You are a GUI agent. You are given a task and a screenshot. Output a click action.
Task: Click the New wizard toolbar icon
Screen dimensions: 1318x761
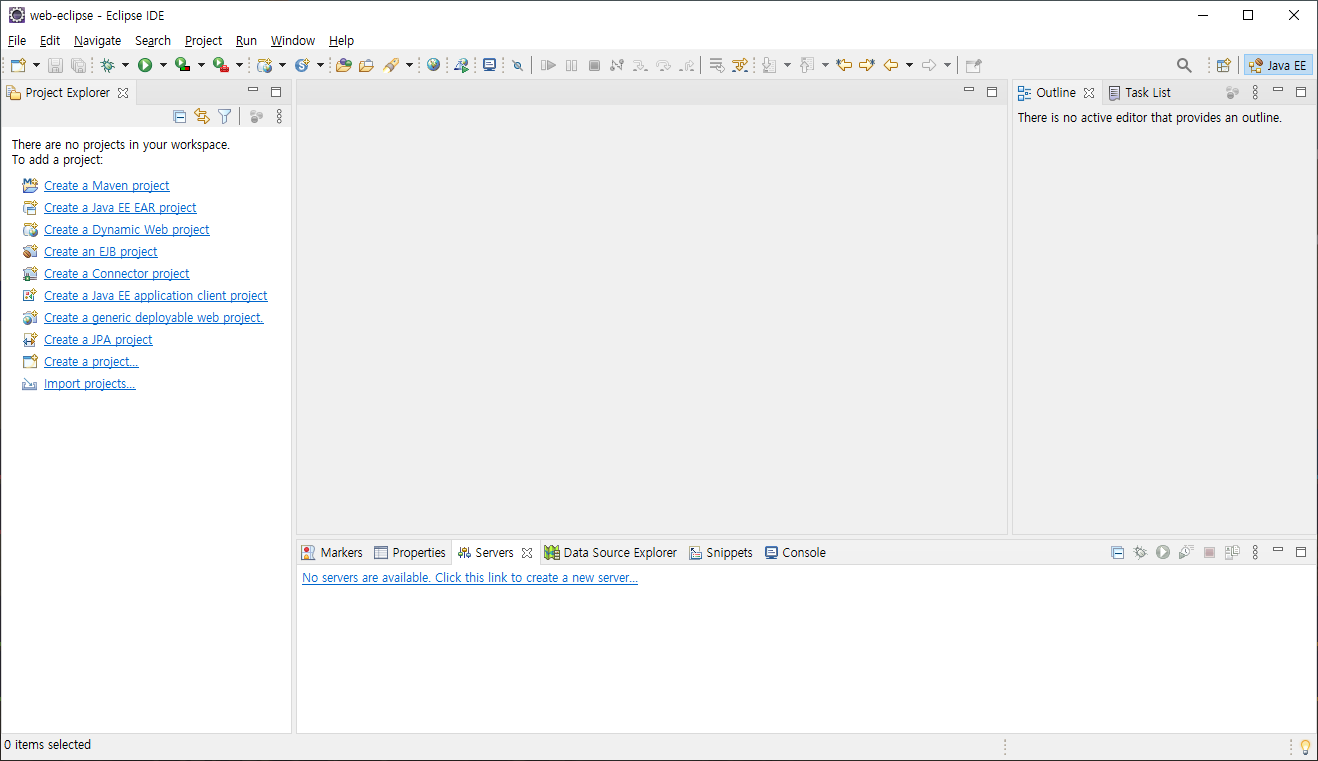click(18, 65)
